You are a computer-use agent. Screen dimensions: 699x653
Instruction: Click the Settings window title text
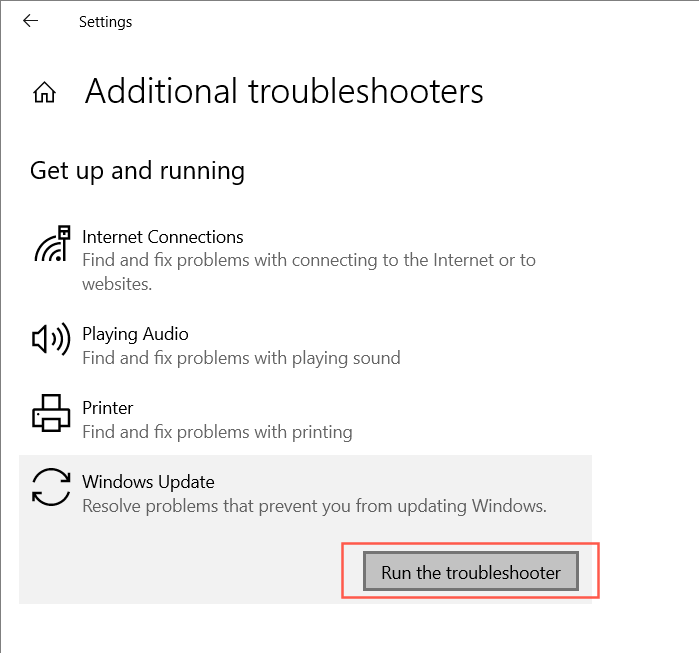coord(105,21)
